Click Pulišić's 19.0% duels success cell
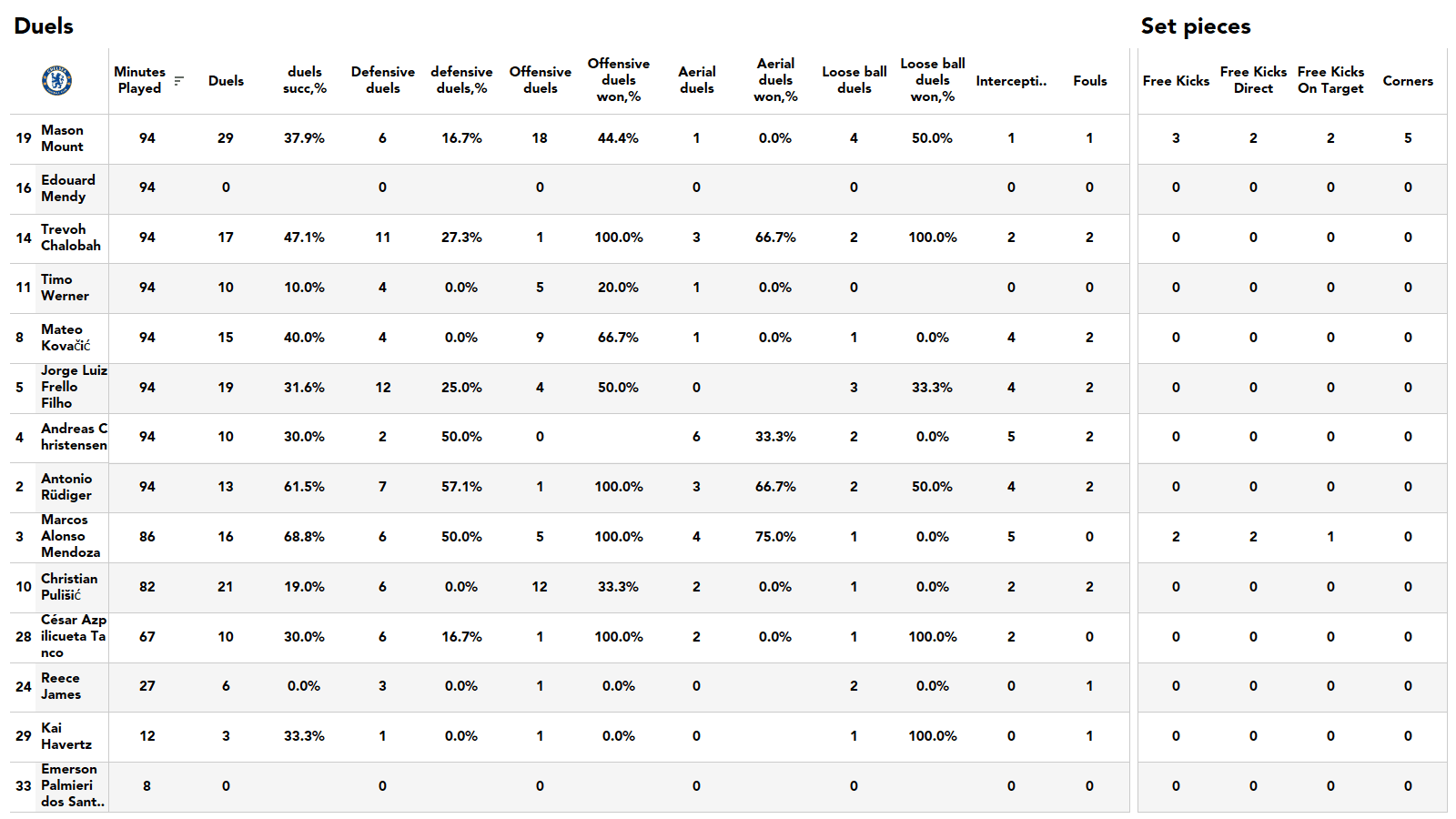 coord(304,587)
